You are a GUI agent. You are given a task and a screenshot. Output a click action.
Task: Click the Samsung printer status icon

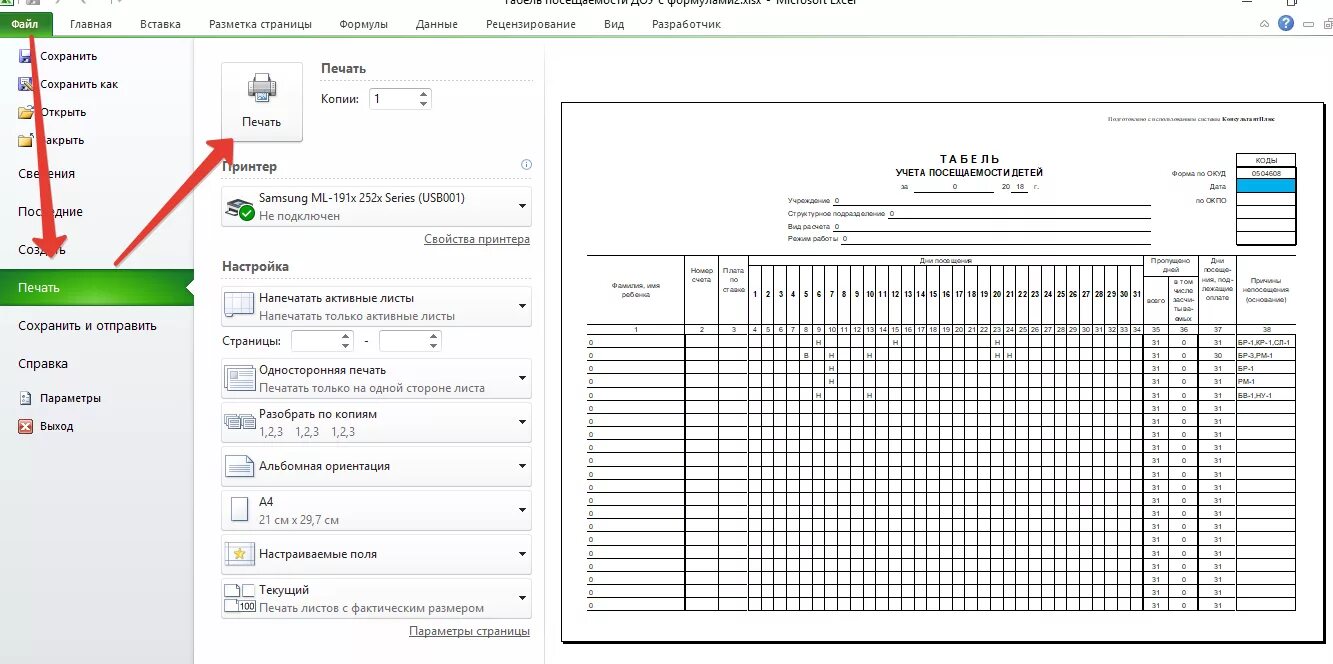[x=240, y=207]
